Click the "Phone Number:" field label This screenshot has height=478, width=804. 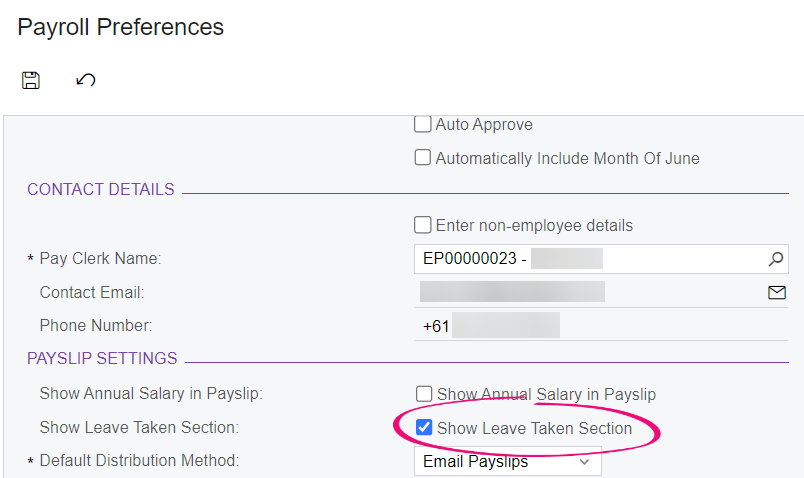point(96,326)
